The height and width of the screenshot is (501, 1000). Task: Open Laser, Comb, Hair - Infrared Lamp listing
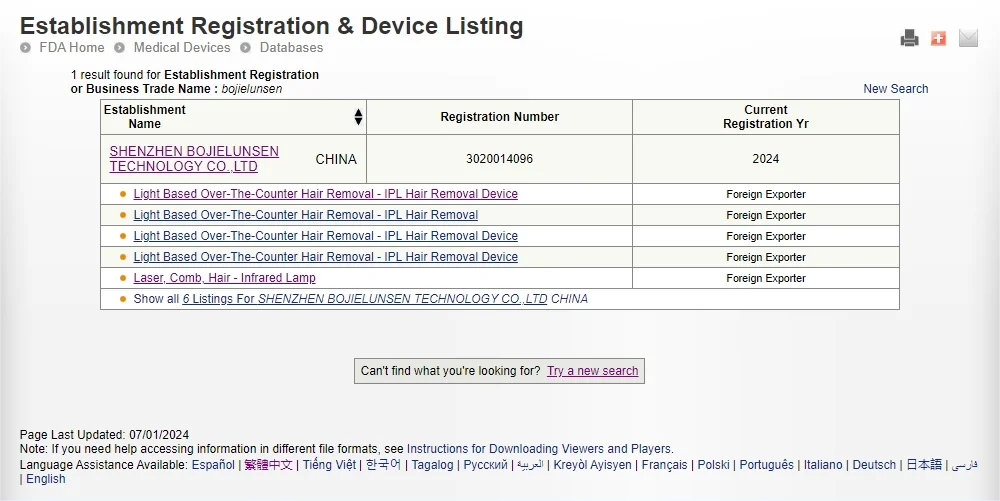pyautogui.click(x=224, y=278)
